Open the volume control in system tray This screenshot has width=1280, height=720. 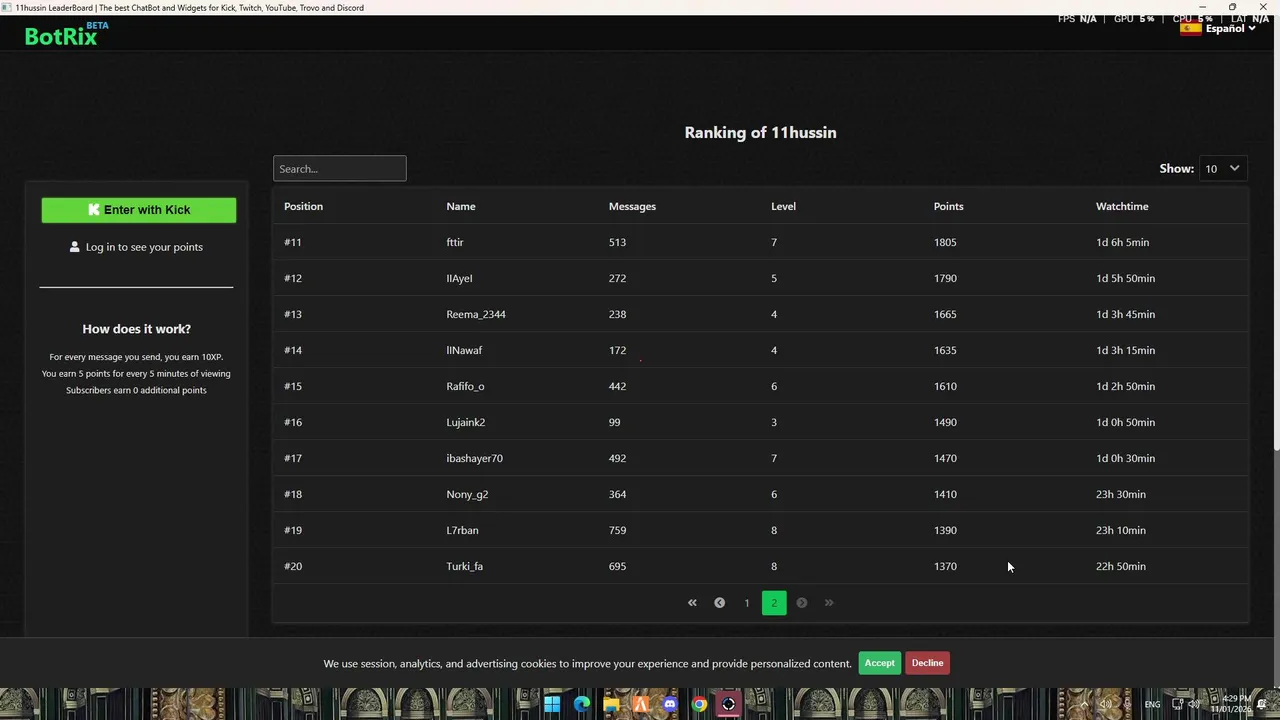1194,704
